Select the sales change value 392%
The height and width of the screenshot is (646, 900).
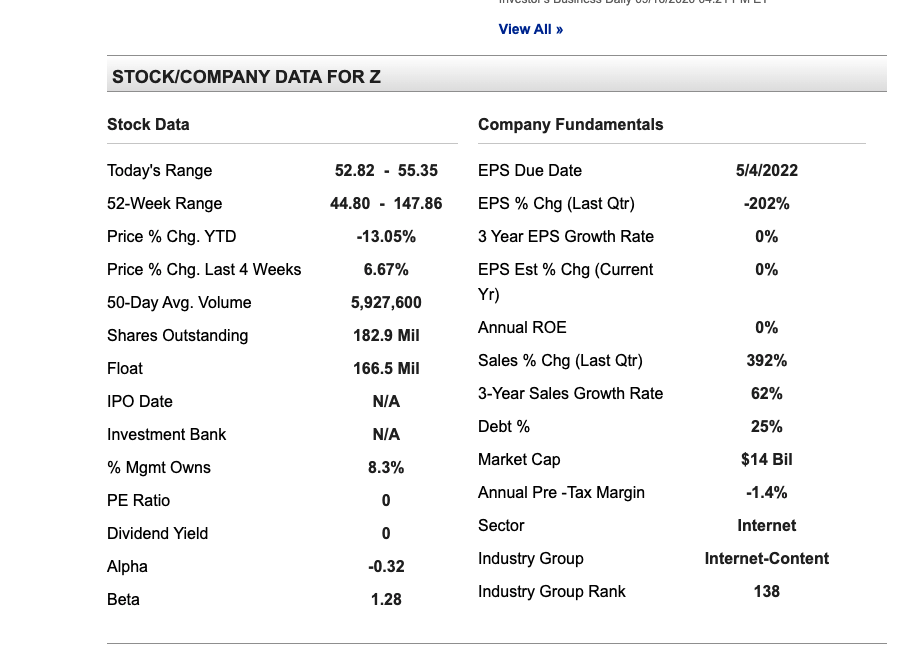click(767, 361)
